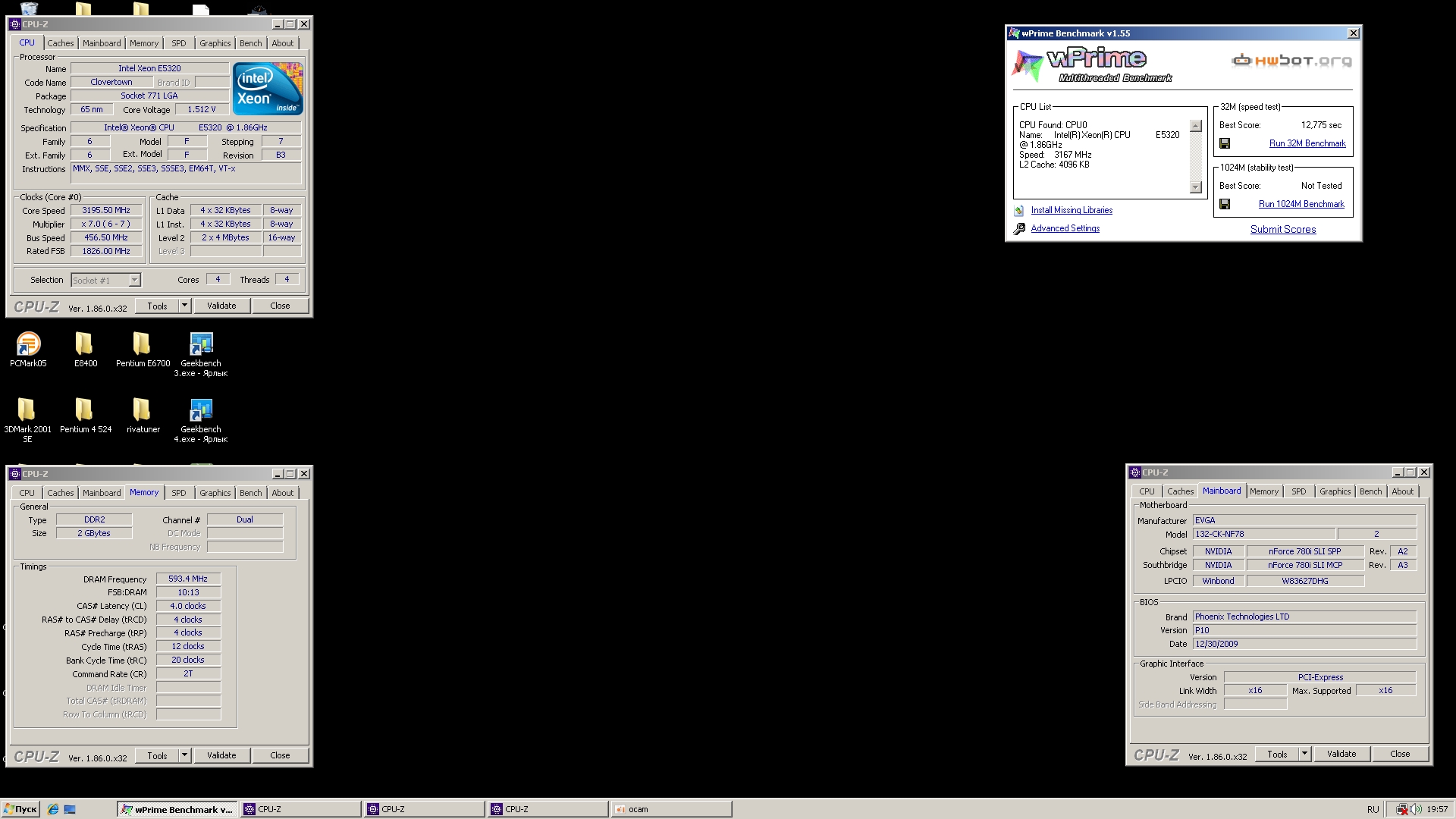Open CPU tab in Mainboard CPU-Z window
The width and height of the screenshot is (1456, 819).
click(x=1147, y=491)
